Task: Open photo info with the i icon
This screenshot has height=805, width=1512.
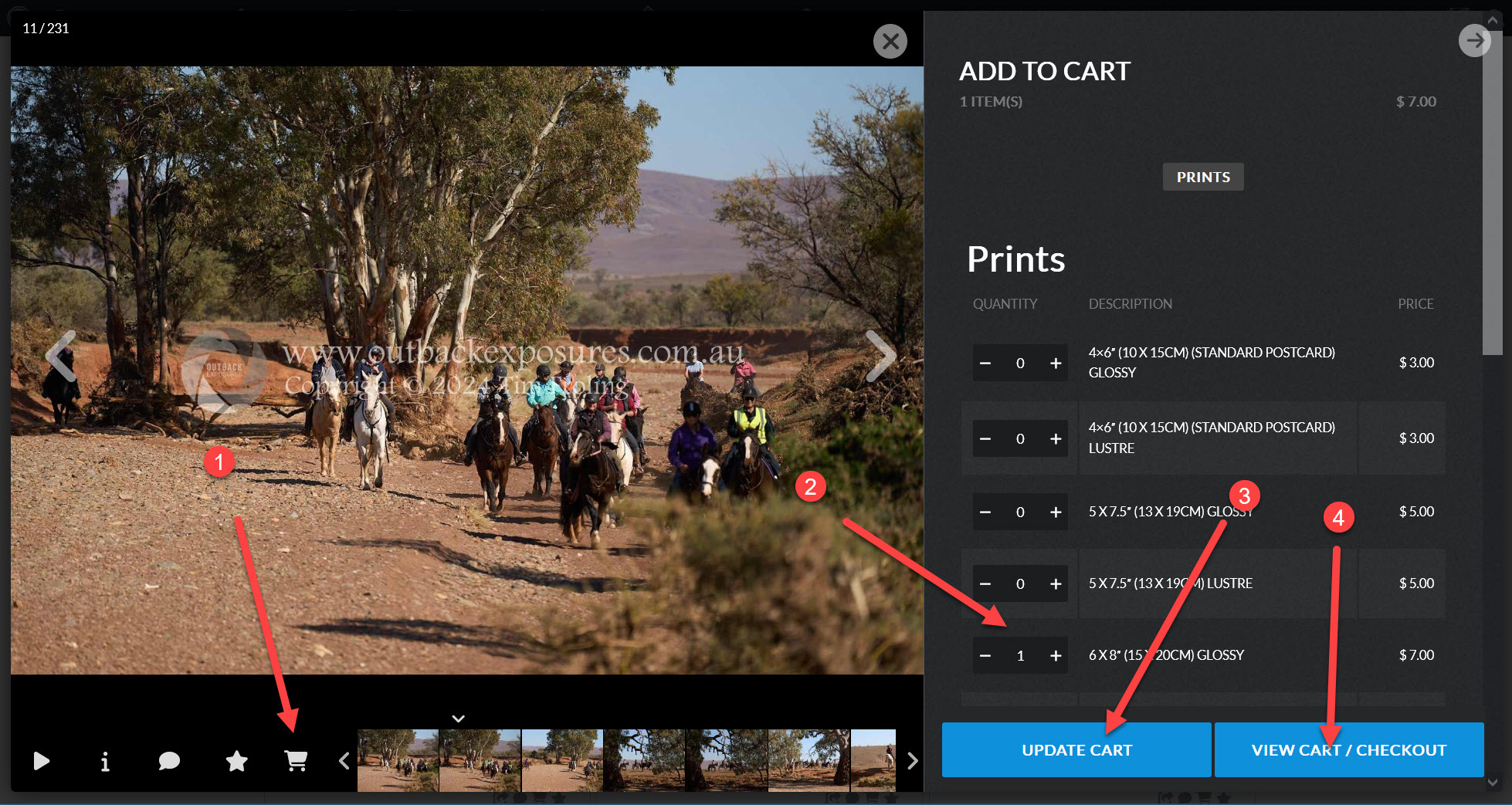Action: 105,763
